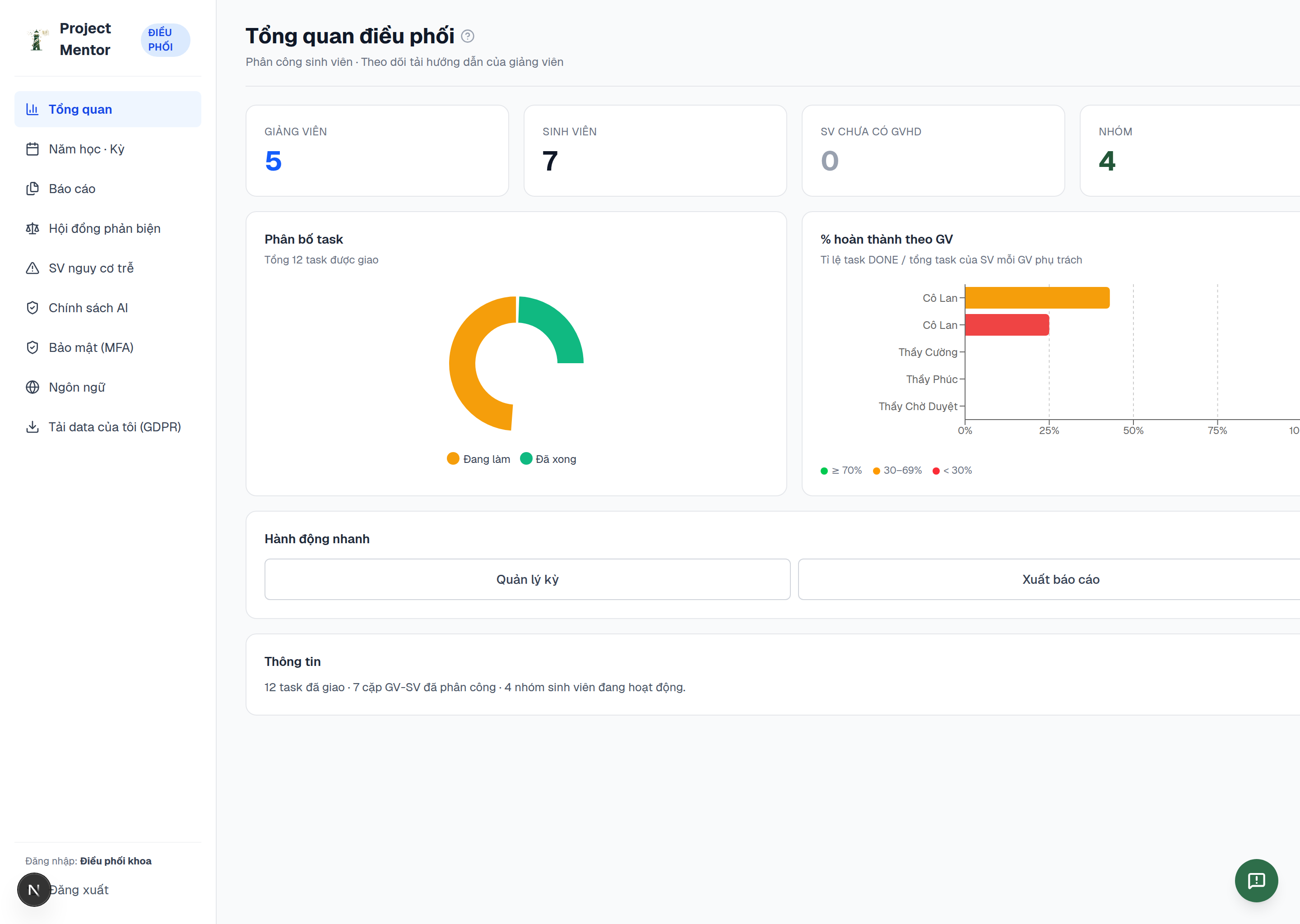The height and width of the screenshot is (924, 1300).
Task: Click the round N dev tools badge
Action: click(34, 889)
